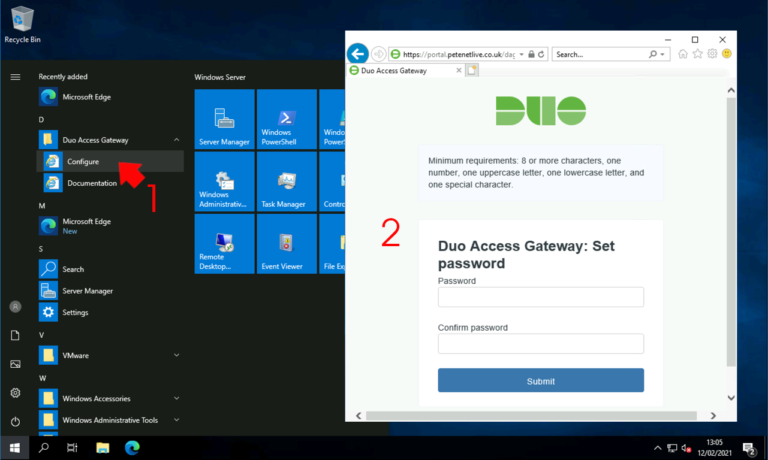Click the smiley feedback icon
The height and width of the screenshot is (460, 768).
coord(727,54)
